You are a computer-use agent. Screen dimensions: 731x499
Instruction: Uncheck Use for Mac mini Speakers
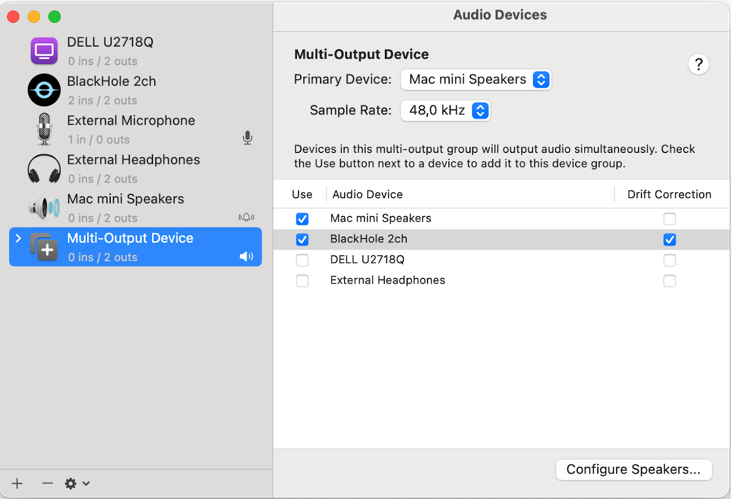coord(302,219)
